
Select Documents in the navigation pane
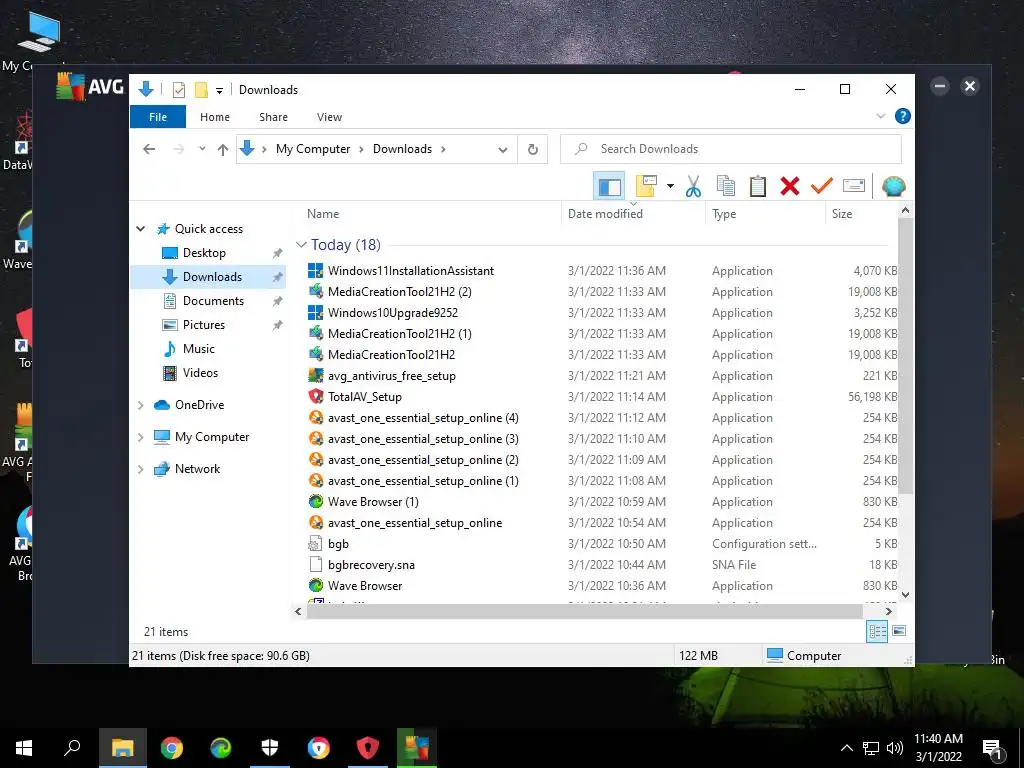pyautogui.click(x=213, y=301)
